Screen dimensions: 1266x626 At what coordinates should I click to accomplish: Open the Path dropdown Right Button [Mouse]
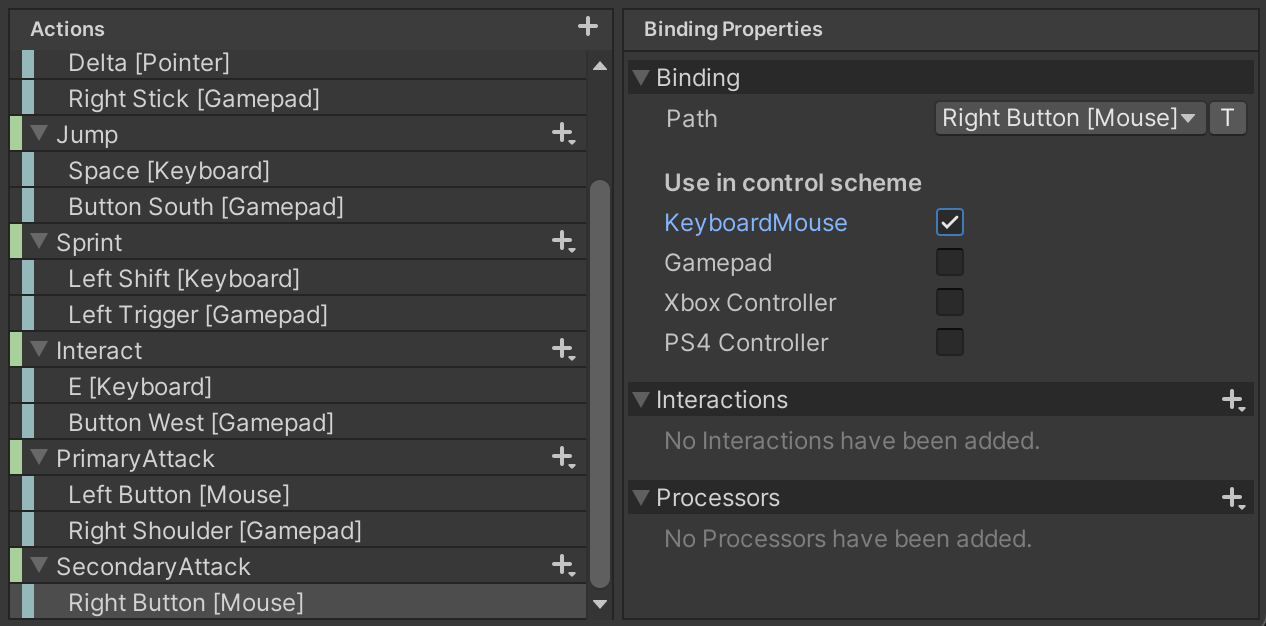click(1070, 118)
